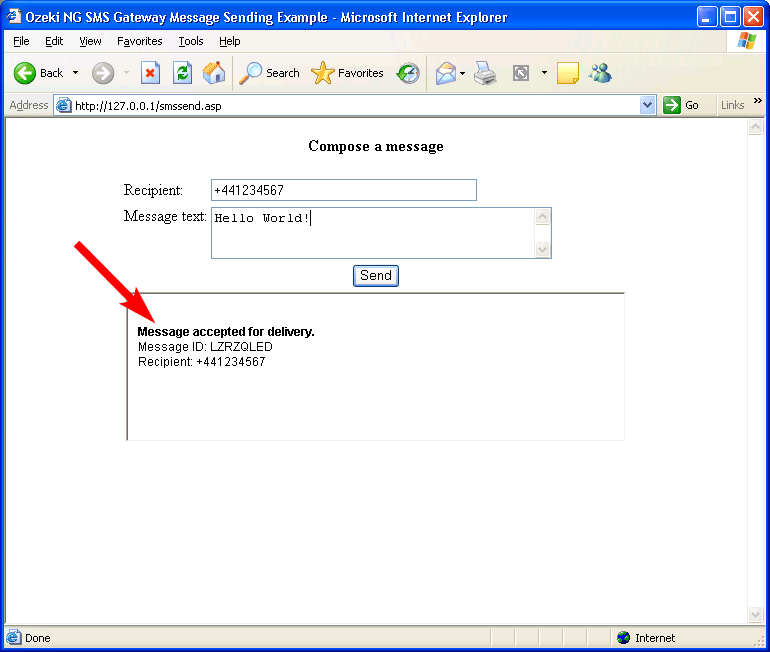
Task: Open the Back history dropdown arrow
Action: coord(75,73)
